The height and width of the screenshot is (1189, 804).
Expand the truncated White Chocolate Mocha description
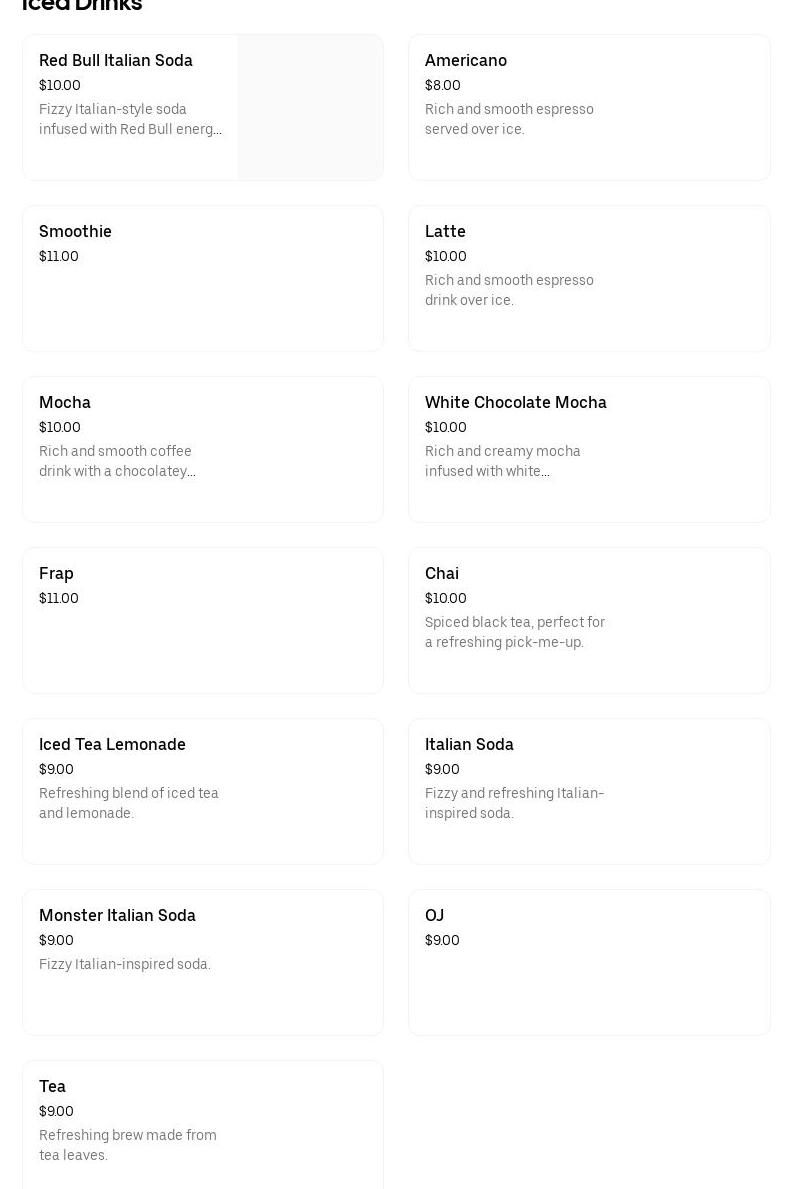point(503,461)
